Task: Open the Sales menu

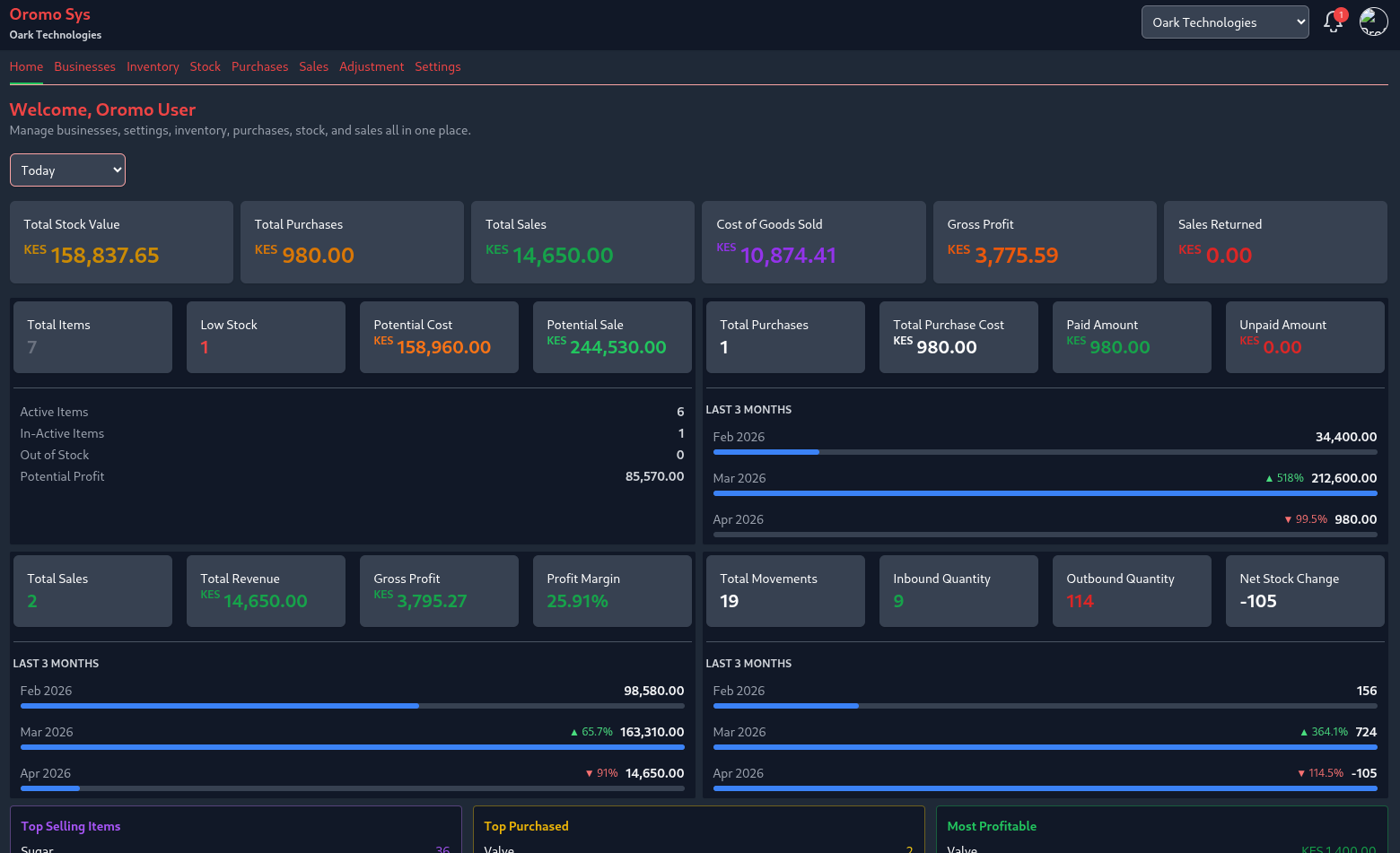Action: click(313, 66)
